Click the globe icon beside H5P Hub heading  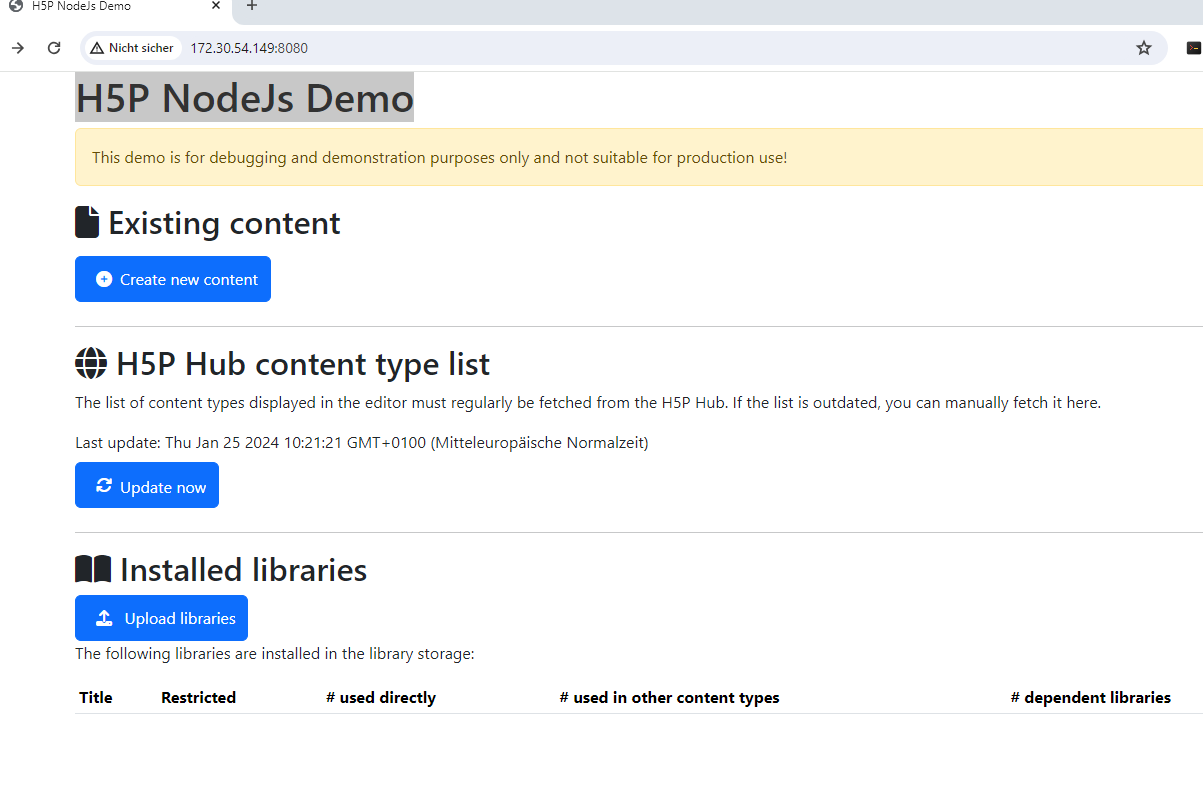[91, 363]
